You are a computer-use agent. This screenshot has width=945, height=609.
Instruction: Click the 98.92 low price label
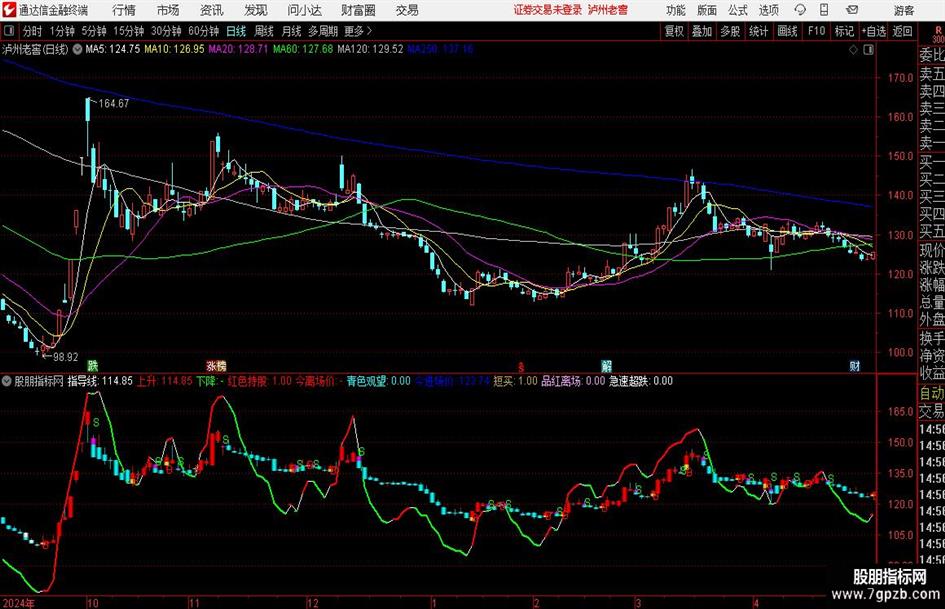pos(65,357)
